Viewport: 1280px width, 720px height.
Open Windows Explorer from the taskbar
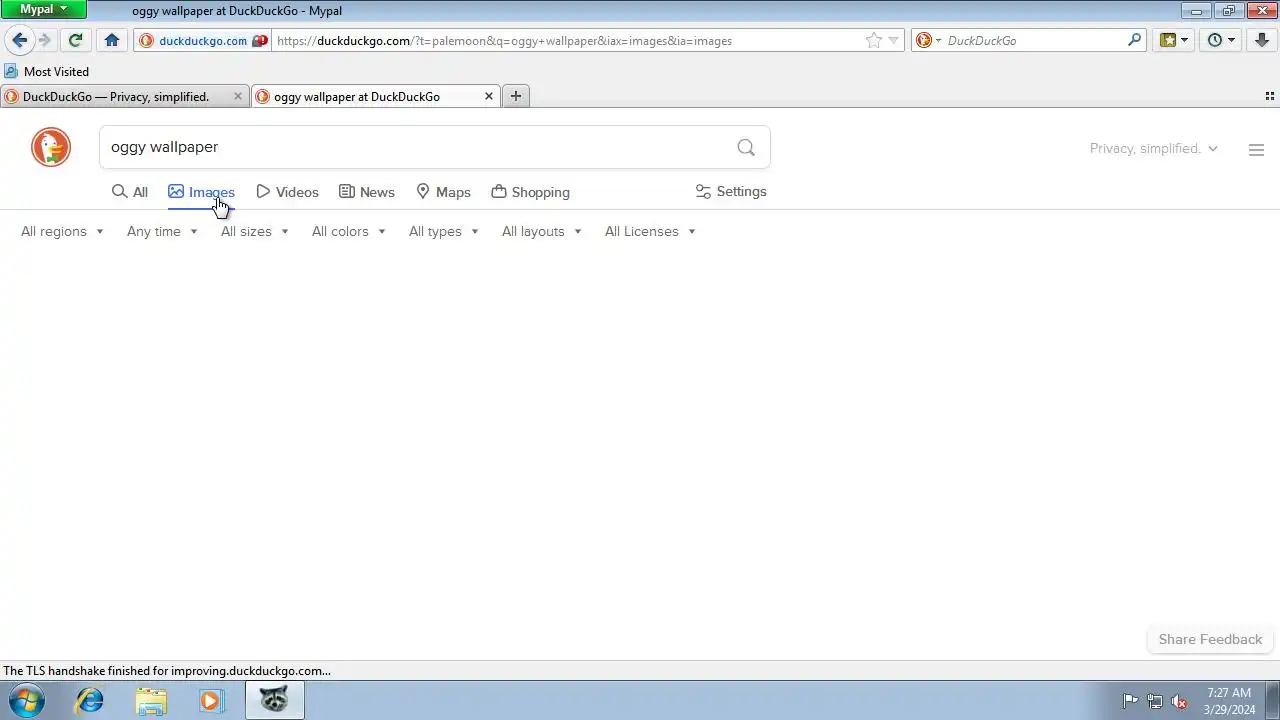151,700
